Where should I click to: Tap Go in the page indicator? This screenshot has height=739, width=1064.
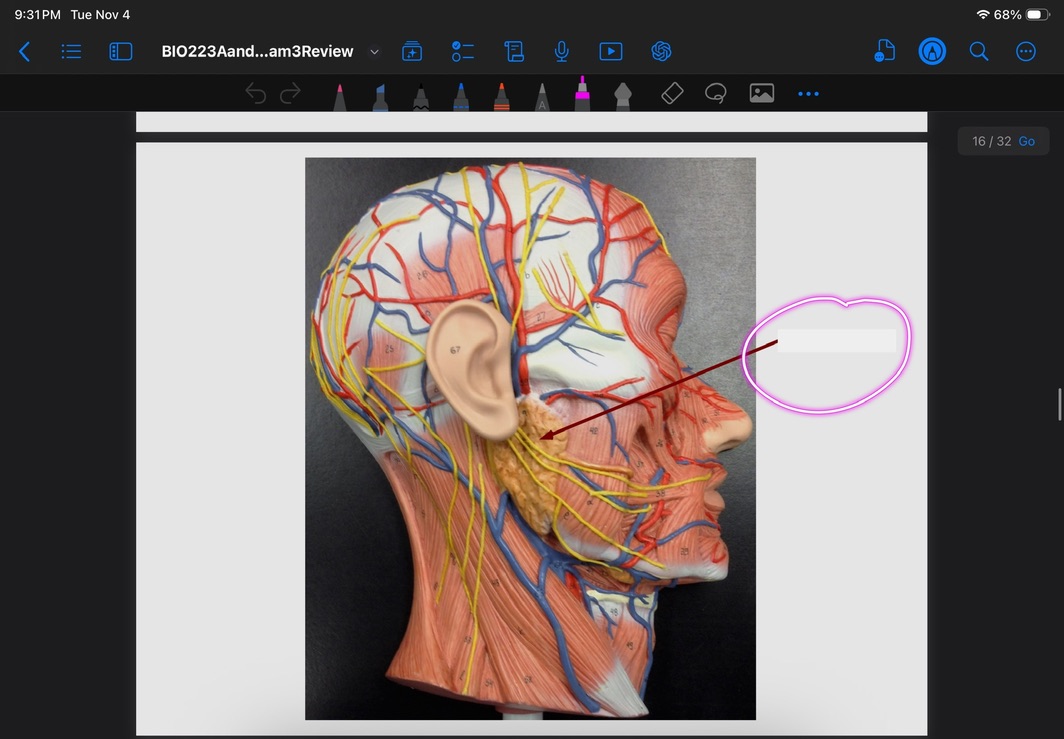(x=1027, y=142)
